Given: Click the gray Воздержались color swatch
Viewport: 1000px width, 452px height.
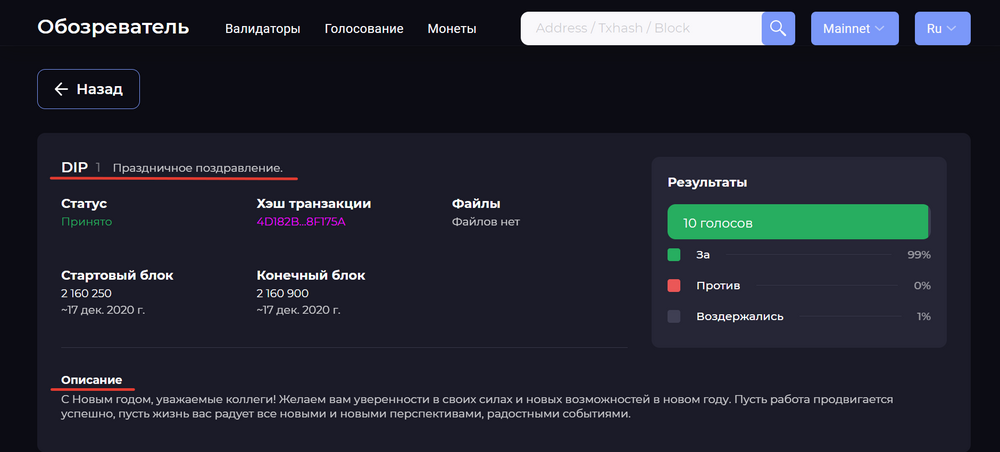Looking at the screenshot, I should (x=674, y=316).
